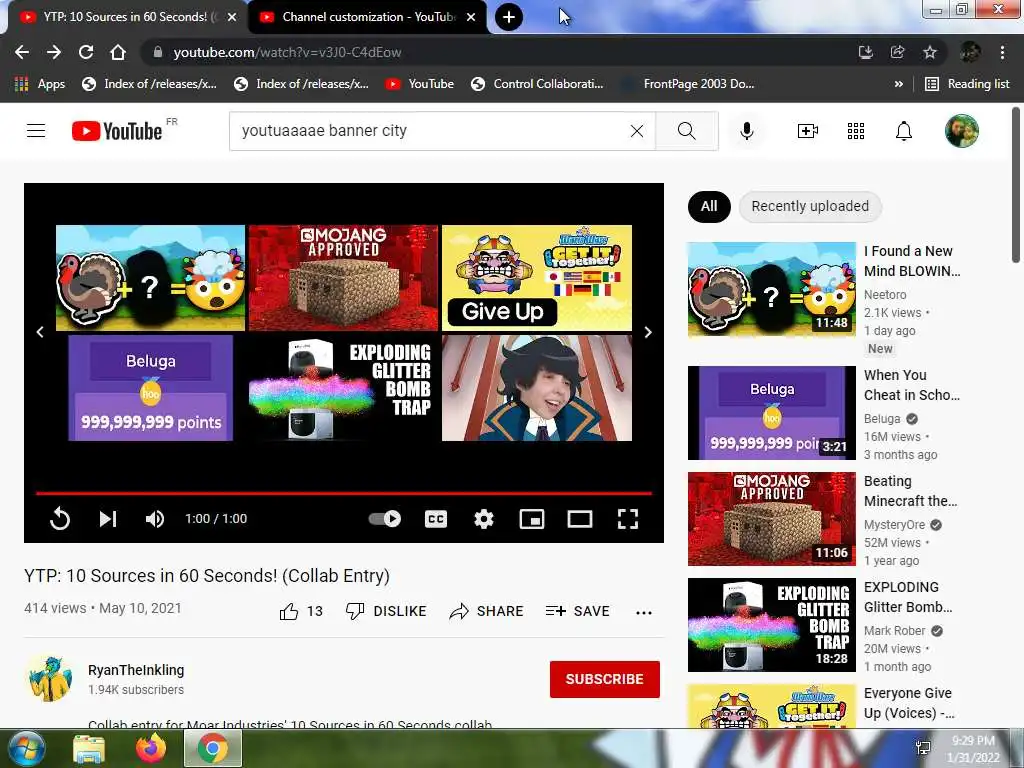Open YouTube account avatar menu
This screenshot has height=768, width=1024.
[961, 131]
